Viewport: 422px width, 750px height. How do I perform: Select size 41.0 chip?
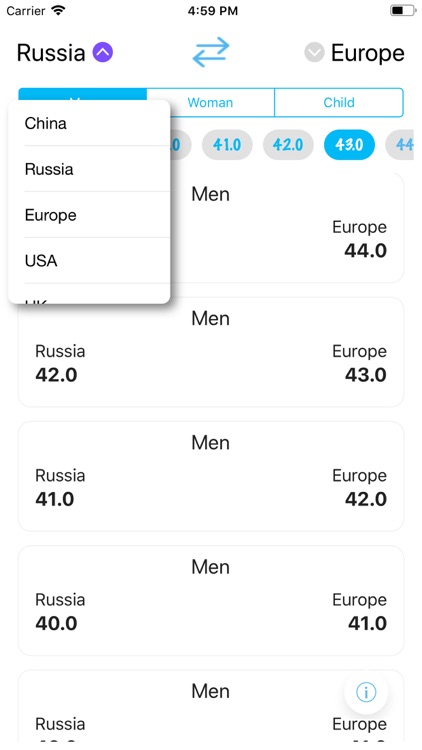(x=227, y=144)
